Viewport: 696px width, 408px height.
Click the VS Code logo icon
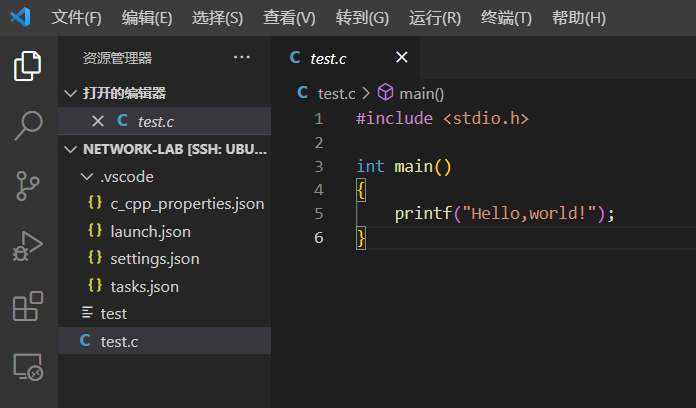21,18
